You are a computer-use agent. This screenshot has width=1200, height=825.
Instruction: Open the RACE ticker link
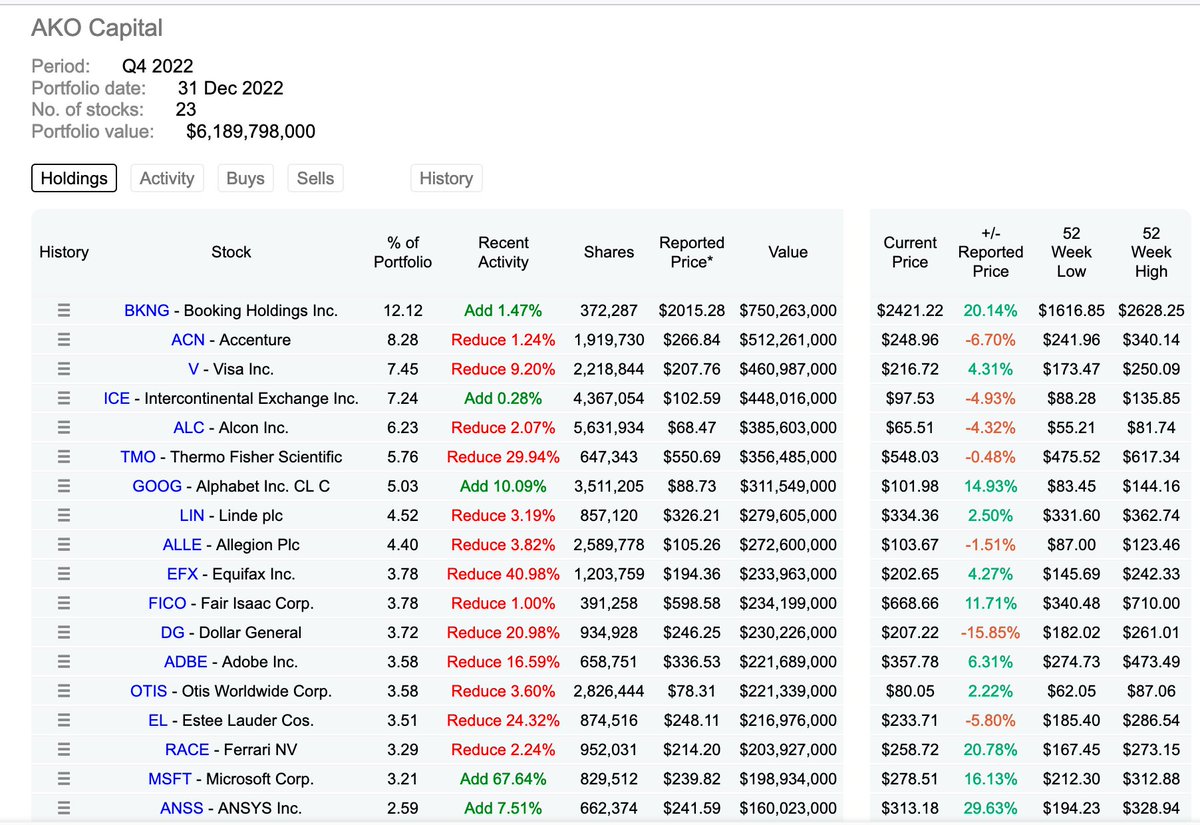[187, 749]
